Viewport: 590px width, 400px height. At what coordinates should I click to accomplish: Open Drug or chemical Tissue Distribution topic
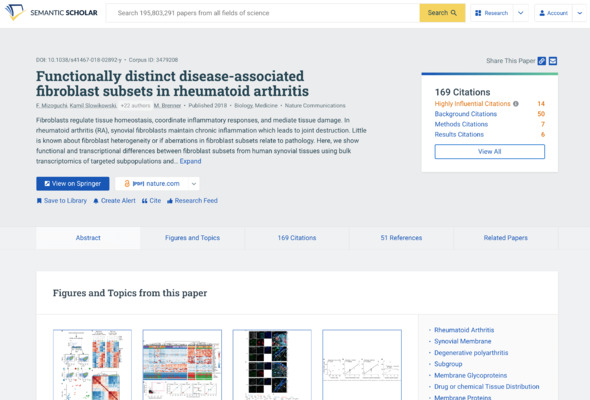tap(487, 386)
